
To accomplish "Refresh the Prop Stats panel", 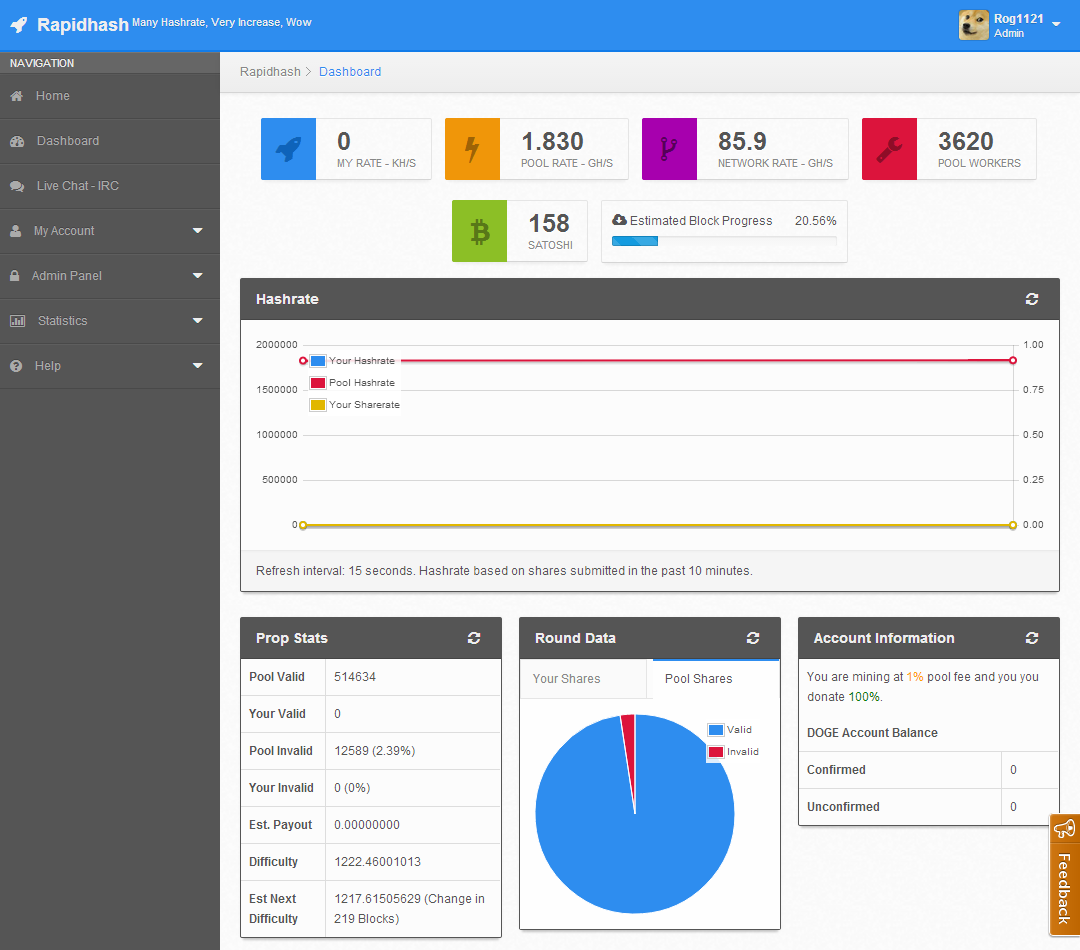I will click(474, 638).
